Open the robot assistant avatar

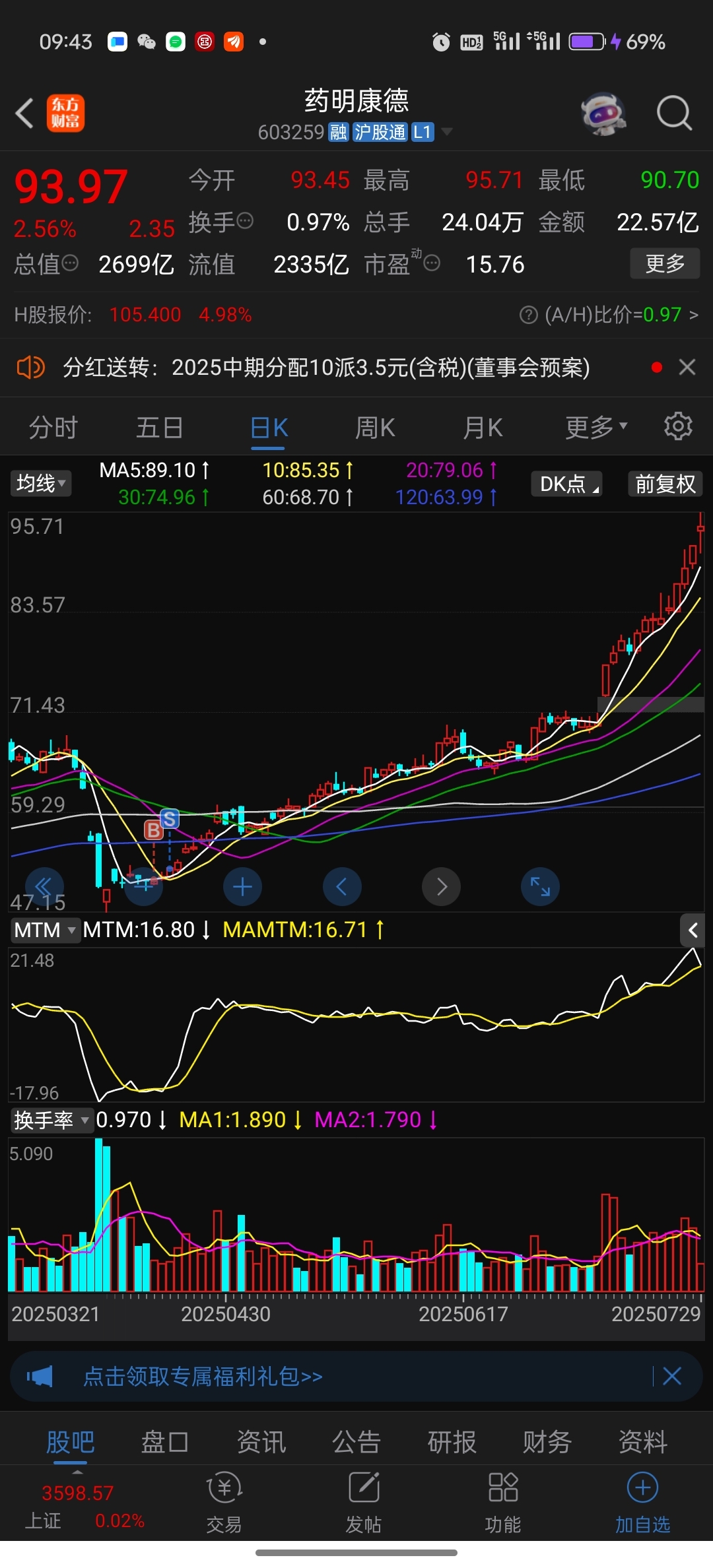click(603, 113)
